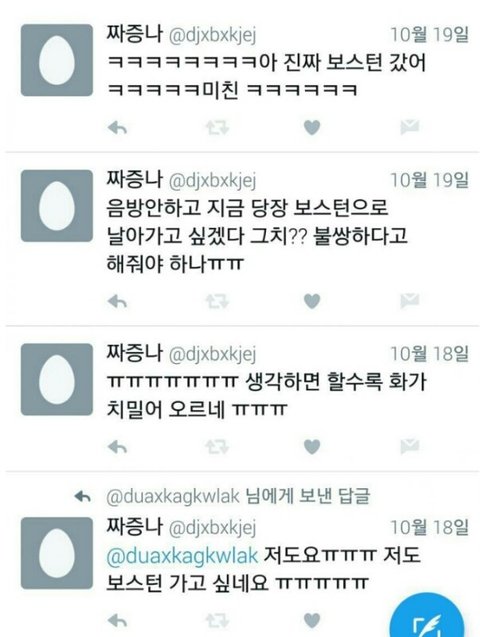Open message icon under the 음방안하고 tweet
This screenshot has height=637, width=480.
pos(409,301)
